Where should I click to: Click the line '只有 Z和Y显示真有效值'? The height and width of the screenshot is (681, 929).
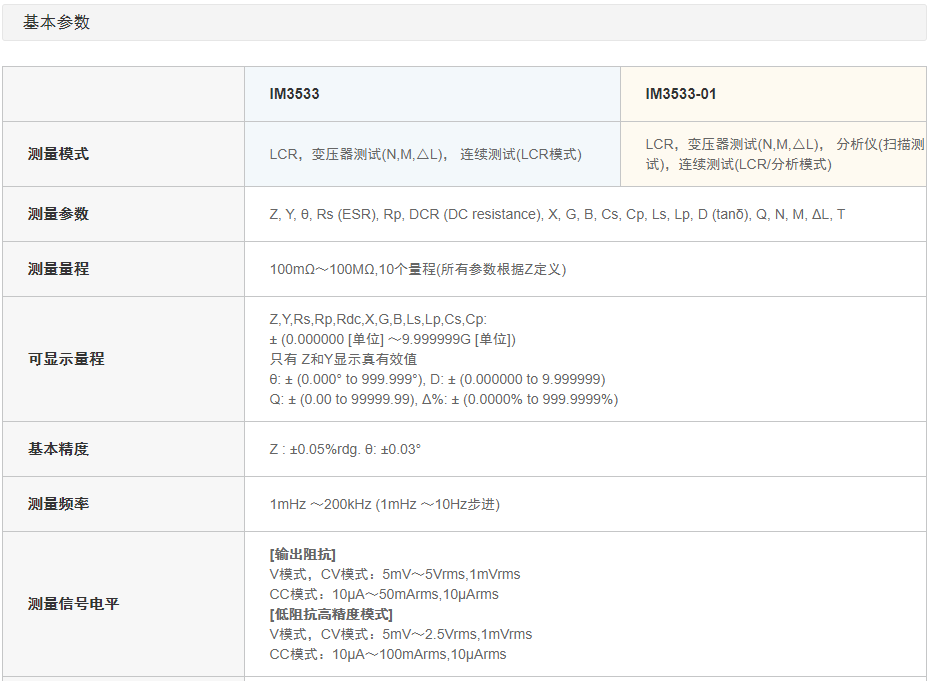pyautogui.click(x=343, y=359)
